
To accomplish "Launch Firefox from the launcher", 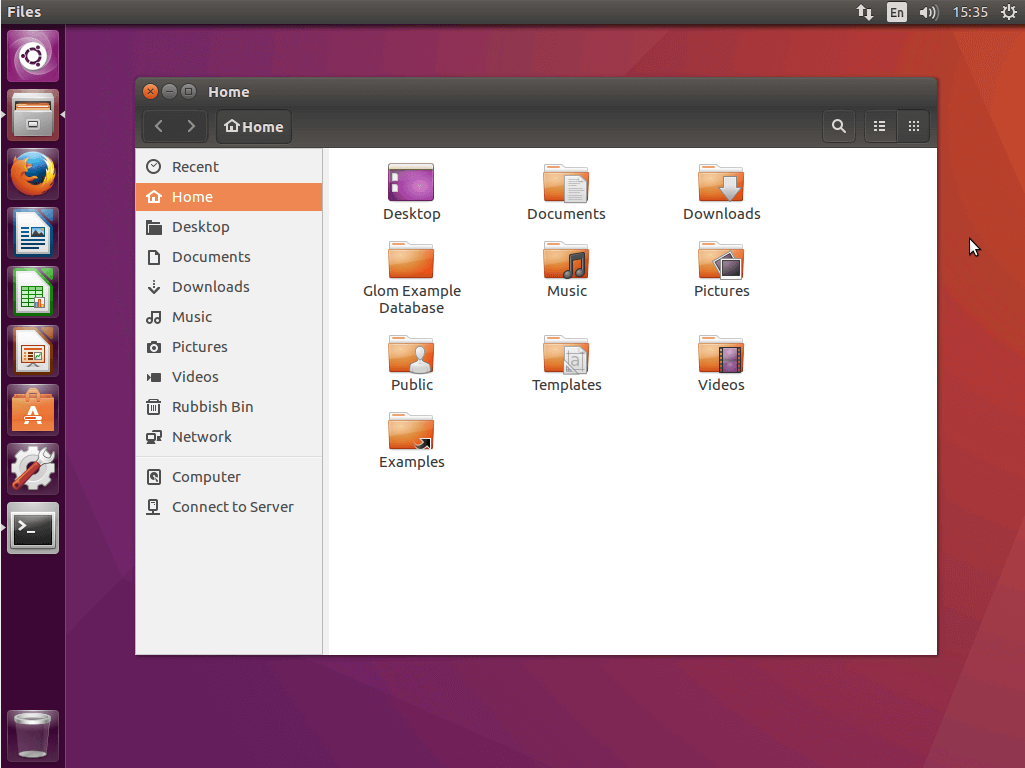I will (33, 174).
